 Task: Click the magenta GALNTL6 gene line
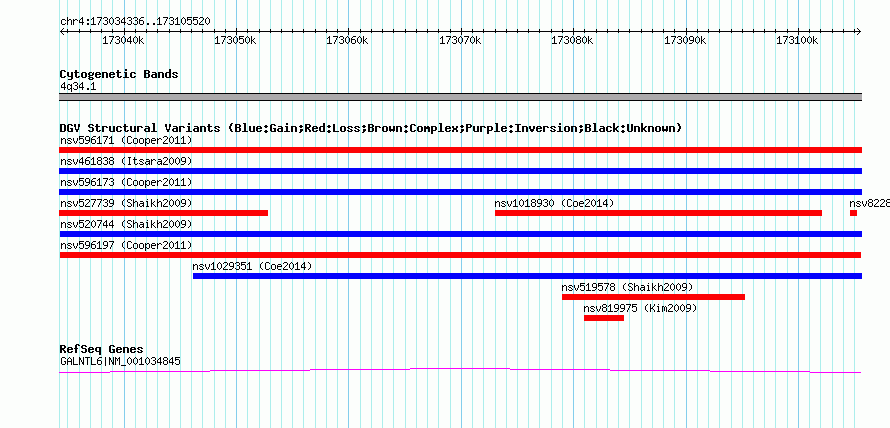pyautogui.click(x=461, y=371)
